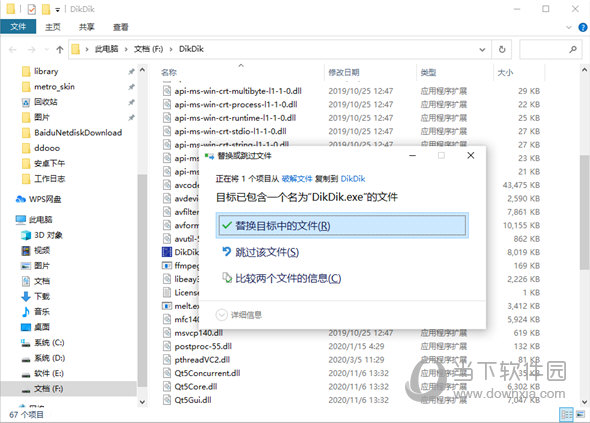Select drive 系统 (C:) in sidebar
The width and height of the screenshot is (590, 423).
tap(49, 343)
